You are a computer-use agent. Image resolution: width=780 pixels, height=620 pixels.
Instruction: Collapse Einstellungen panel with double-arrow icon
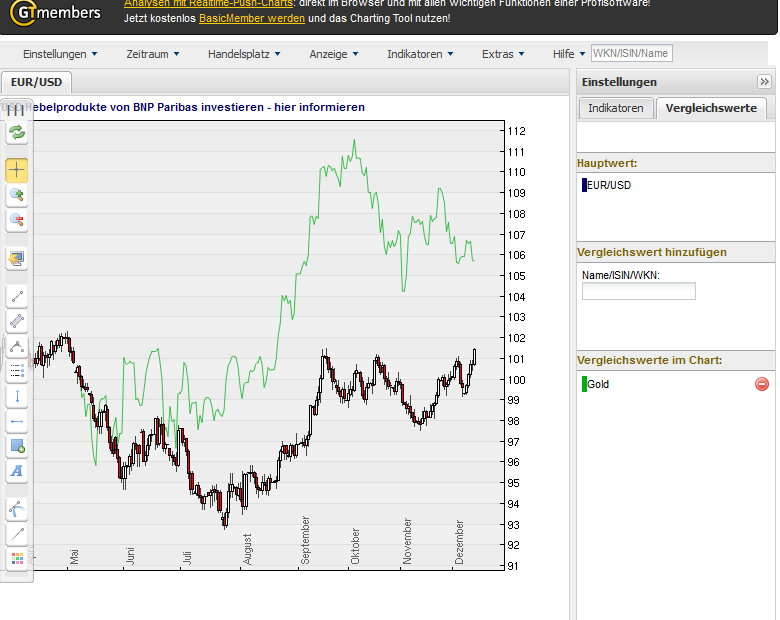pos(764,82)
